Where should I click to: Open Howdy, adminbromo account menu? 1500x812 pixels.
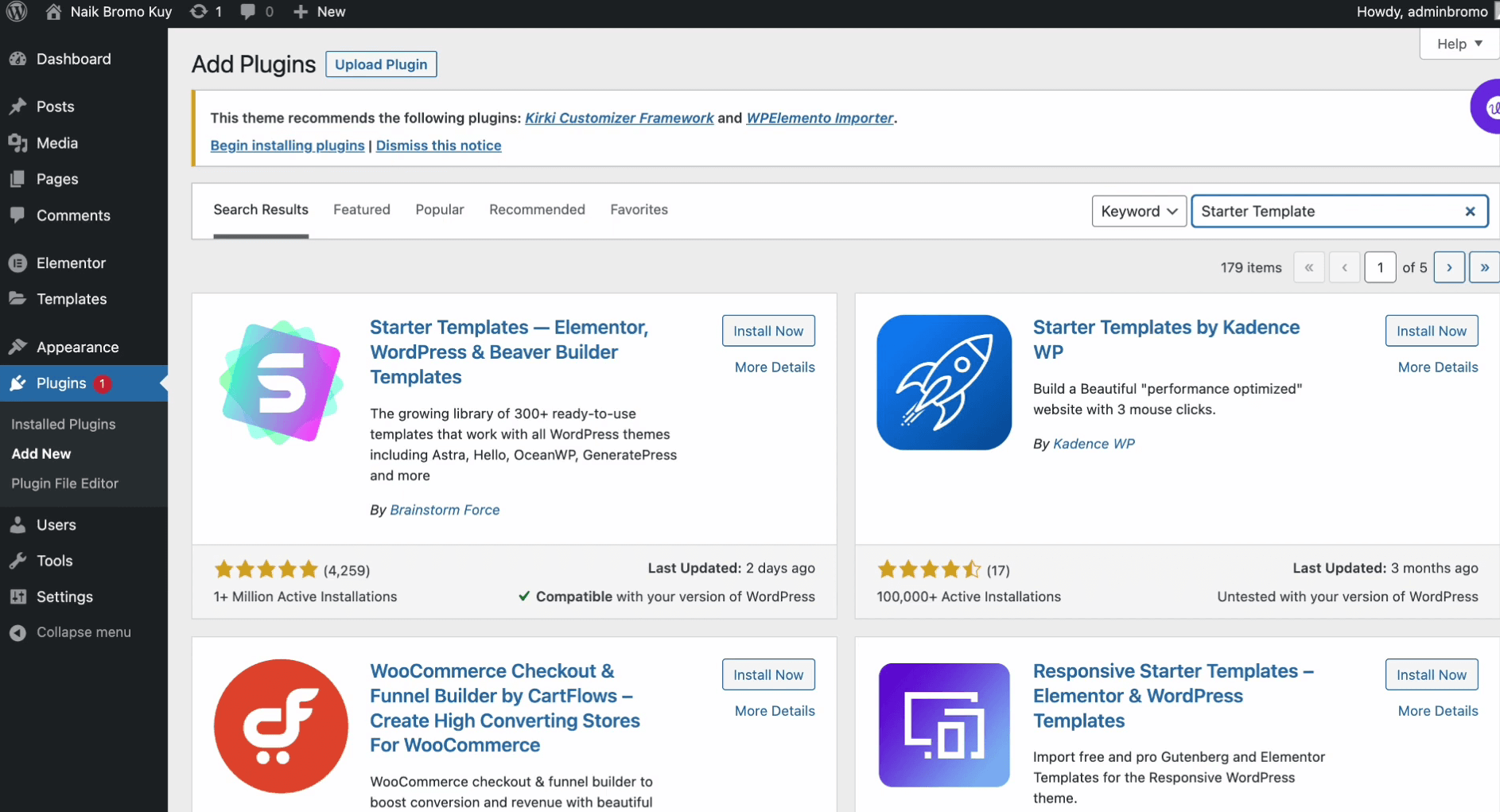pyautogui.click(x=1422, y=11)
